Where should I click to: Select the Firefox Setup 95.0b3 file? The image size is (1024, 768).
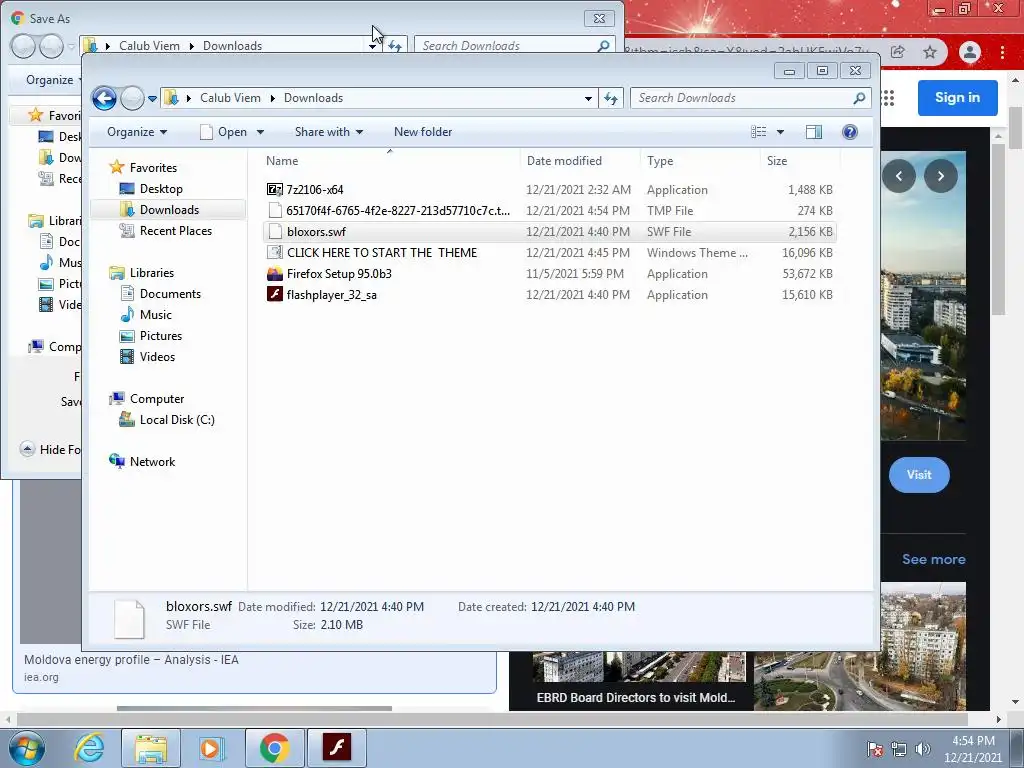550,274
